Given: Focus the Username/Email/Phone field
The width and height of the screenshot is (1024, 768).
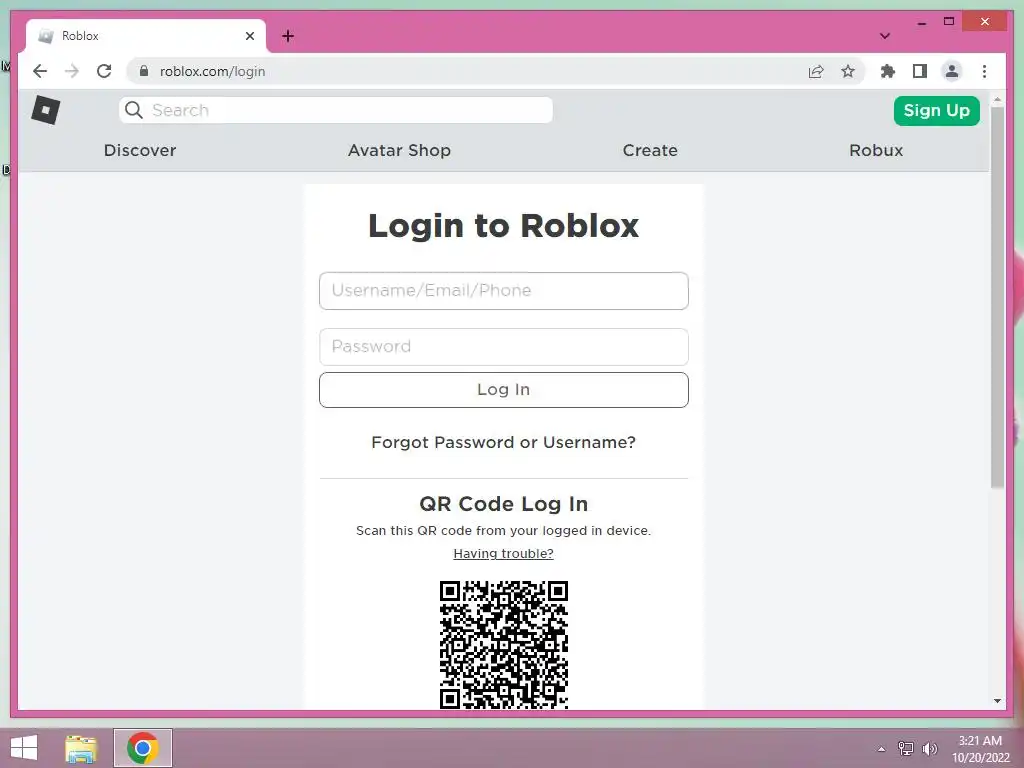Looking at the screenshot, I should point(504,291).
